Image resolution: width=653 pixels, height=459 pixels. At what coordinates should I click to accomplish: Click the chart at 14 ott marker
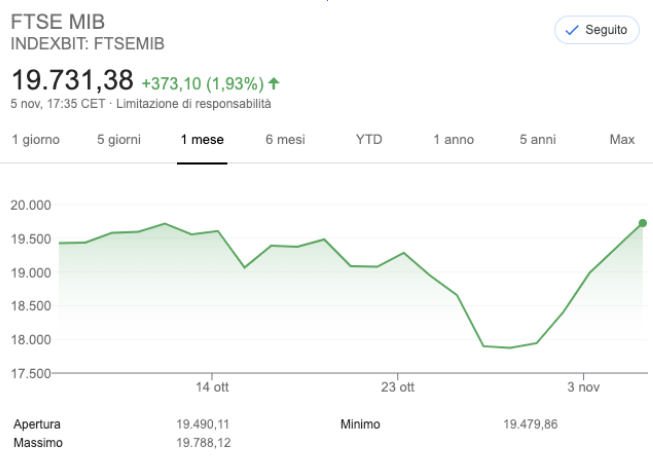tap(213, 385)
